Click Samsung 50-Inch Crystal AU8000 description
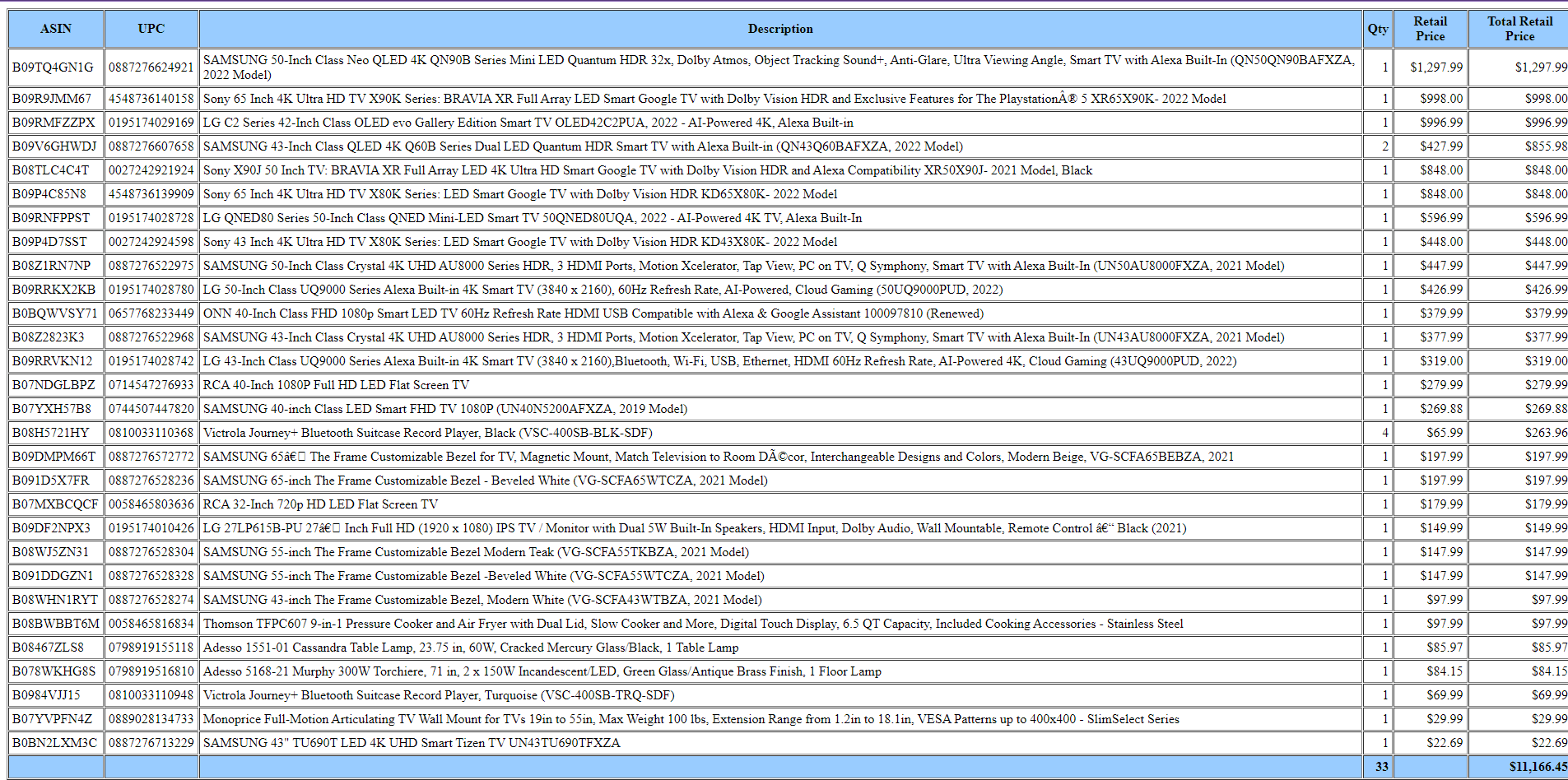This screenshot has height=780, width=1568. (x=780, y=266)
